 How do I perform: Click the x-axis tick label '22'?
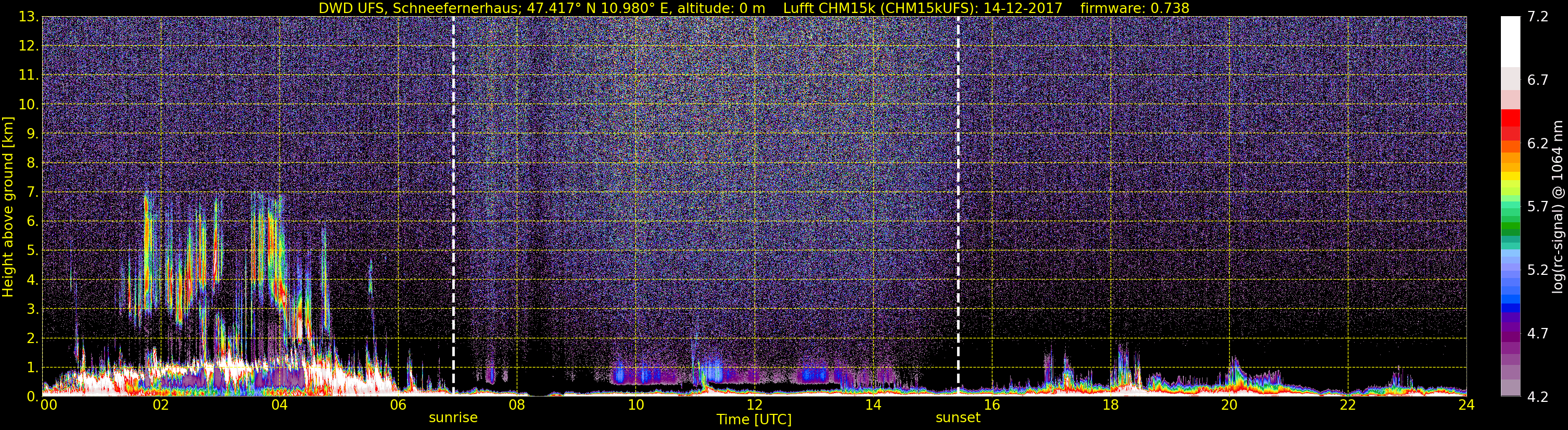1348,405
